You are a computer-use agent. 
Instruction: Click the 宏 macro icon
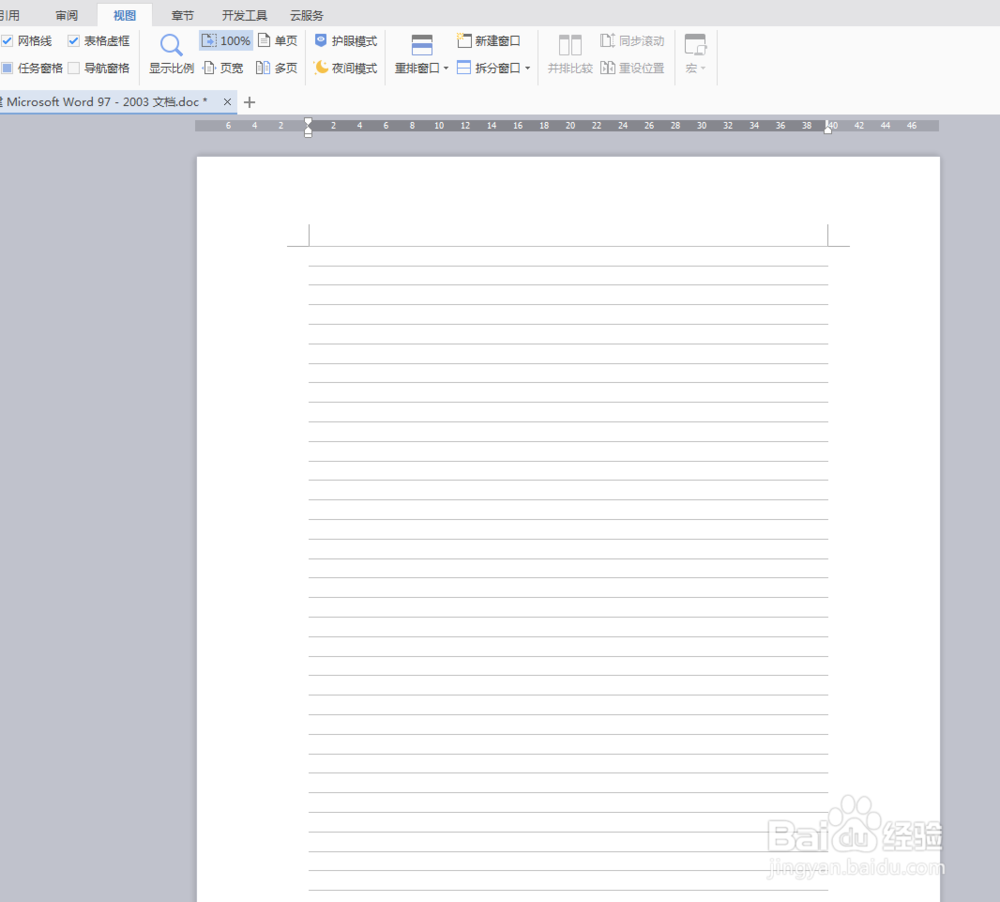(695, 45)
